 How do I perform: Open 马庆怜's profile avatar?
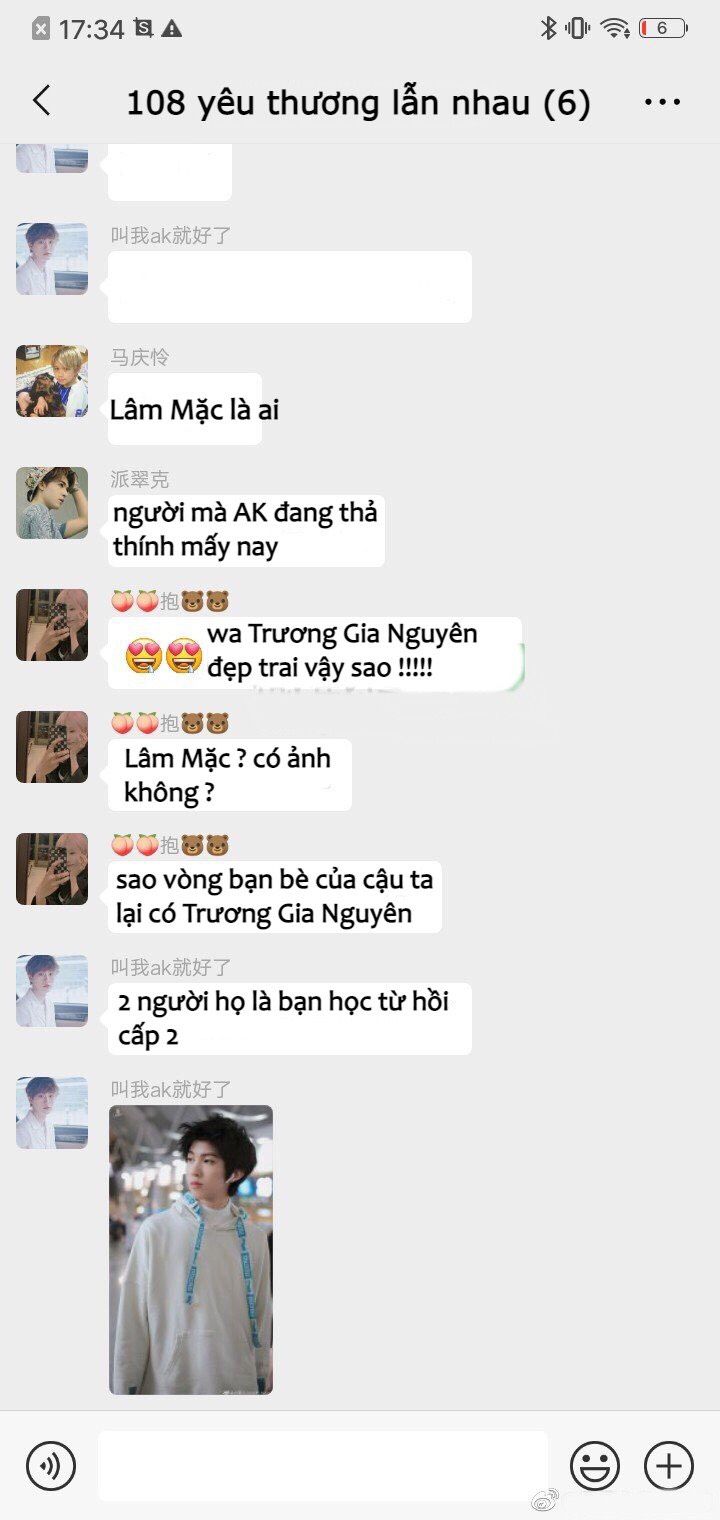click(52, 381)
